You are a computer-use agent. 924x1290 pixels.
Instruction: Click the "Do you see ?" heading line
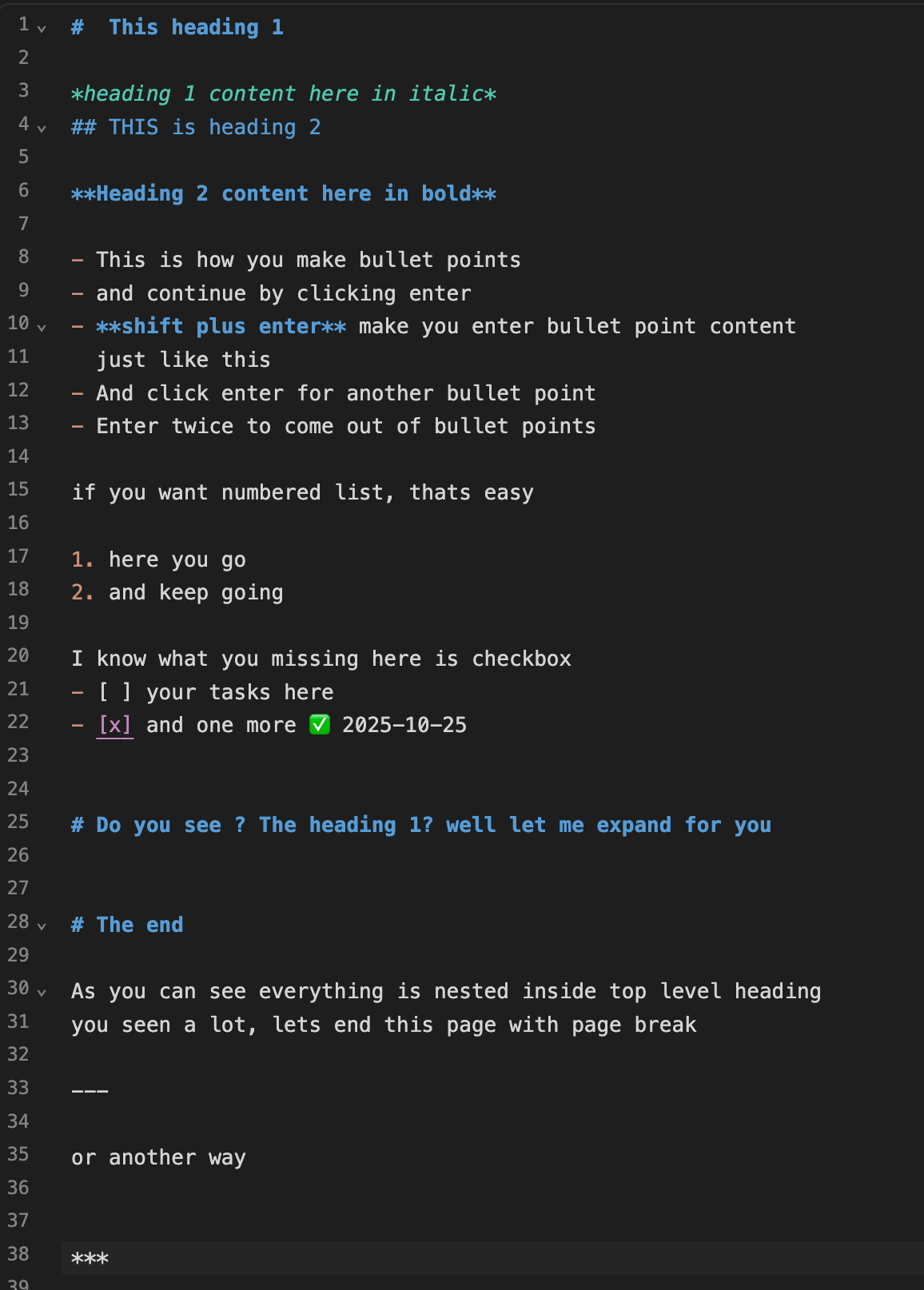421,825
